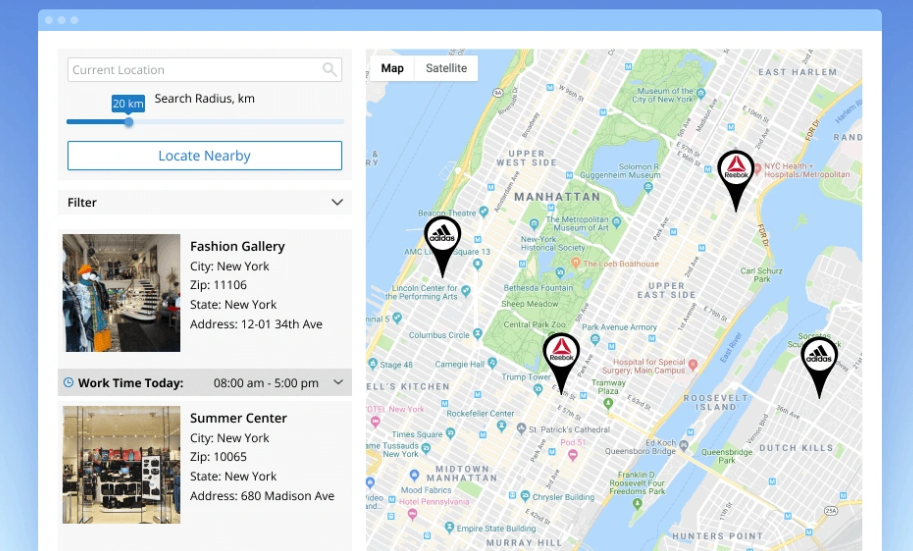Viewport: 913px width, 551px height.
Task: Click the Metropolitan Museum of Art marker
Action: [617, 222]
